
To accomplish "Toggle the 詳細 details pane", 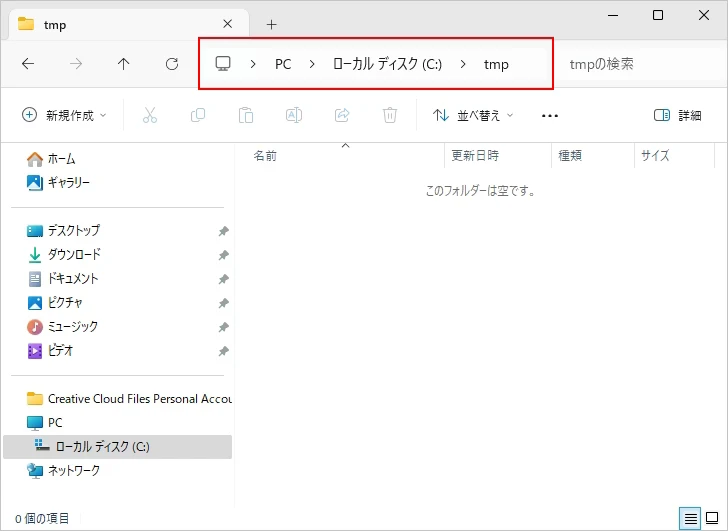I will [x=677, y=115].
